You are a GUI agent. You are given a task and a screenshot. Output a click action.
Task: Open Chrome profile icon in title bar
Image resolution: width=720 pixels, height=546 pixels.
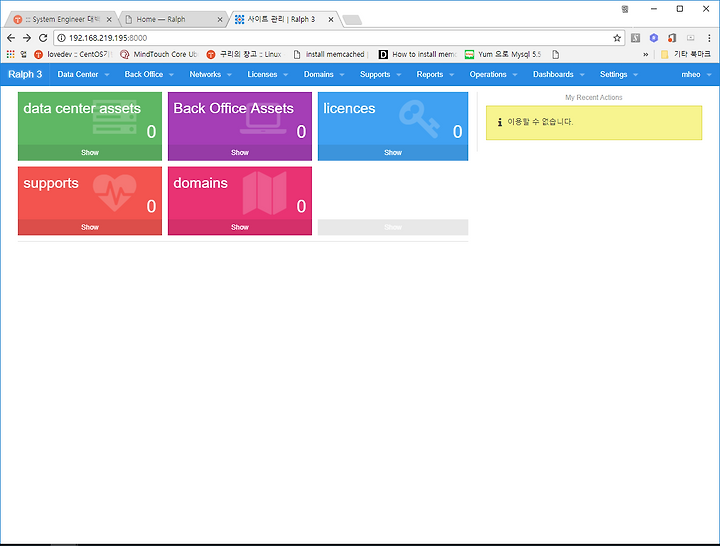click(625, 9)
